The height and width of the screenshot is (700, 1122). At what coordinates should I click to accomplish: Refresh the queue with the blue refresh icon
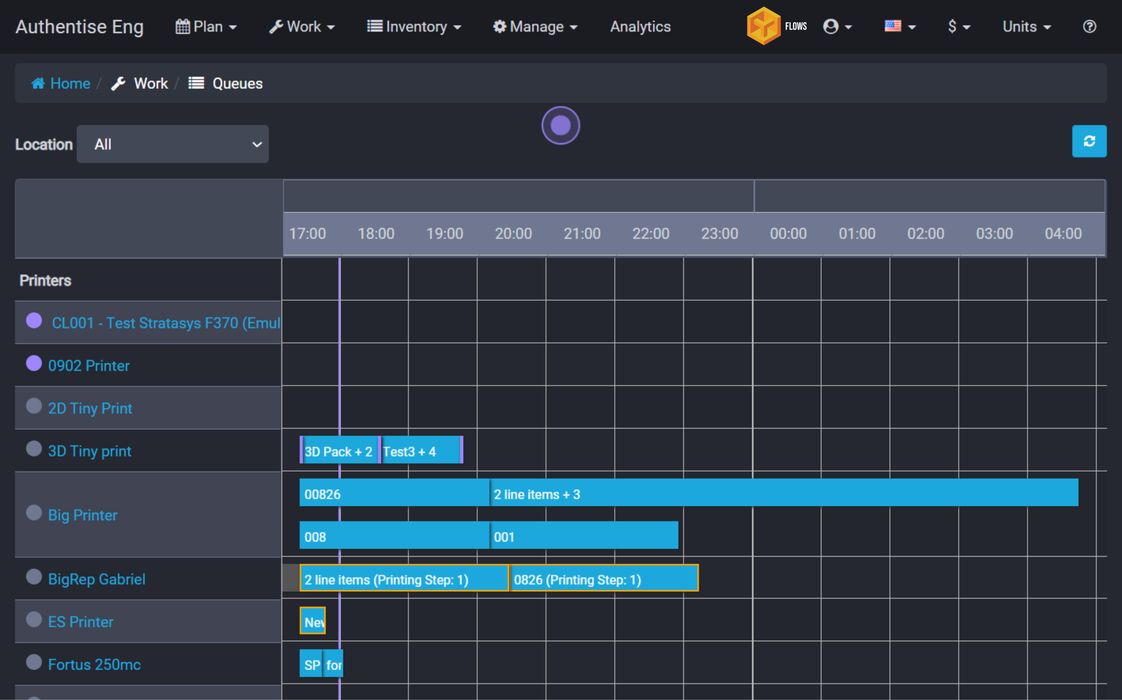coord(1089,141)
